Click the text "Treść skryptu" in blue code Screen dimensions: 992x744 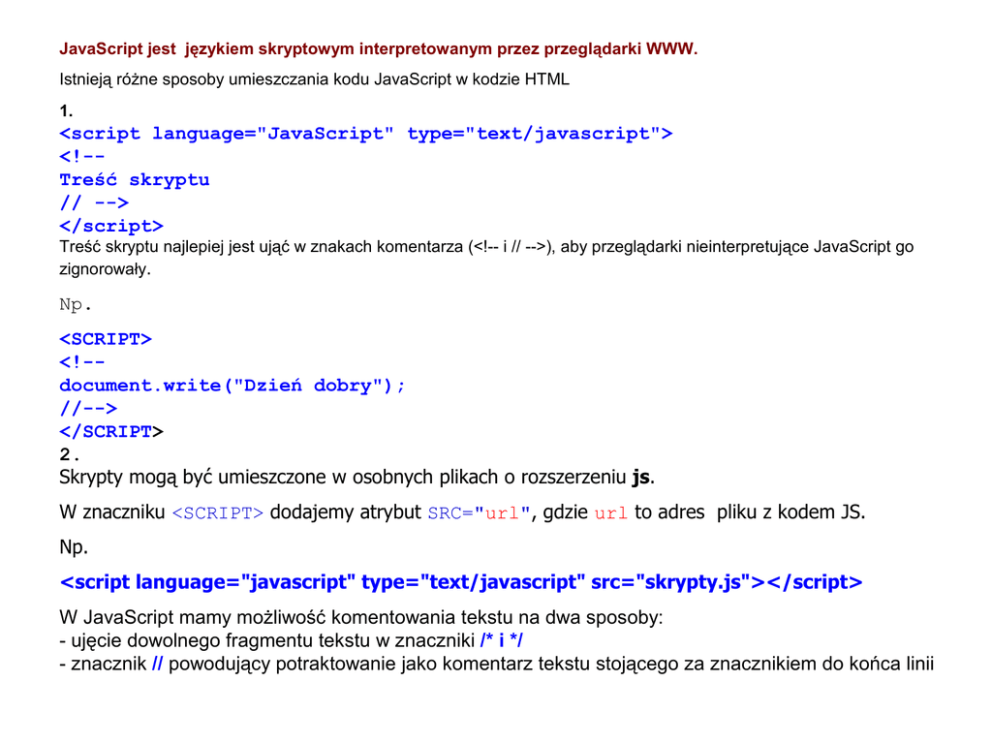click(134, 180)
